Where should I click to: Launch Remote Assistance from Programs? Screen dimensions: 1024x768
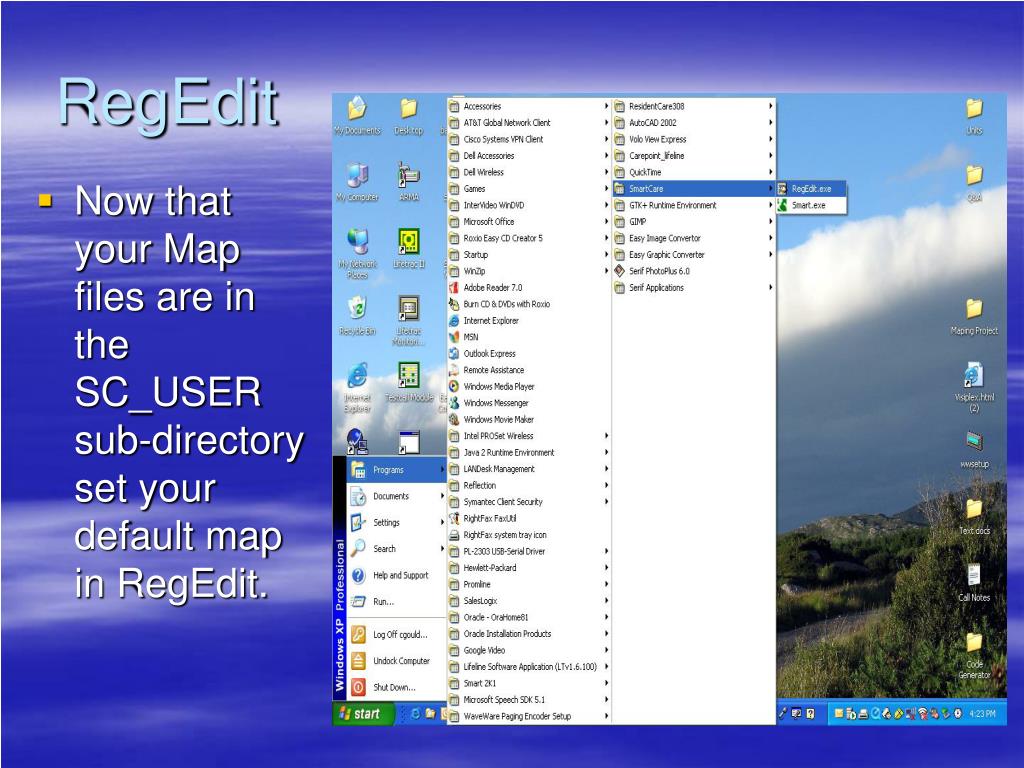point(529,370)
